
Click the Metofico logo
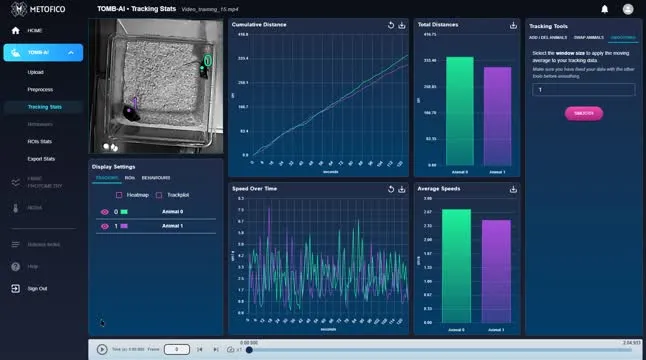point(38,9)
